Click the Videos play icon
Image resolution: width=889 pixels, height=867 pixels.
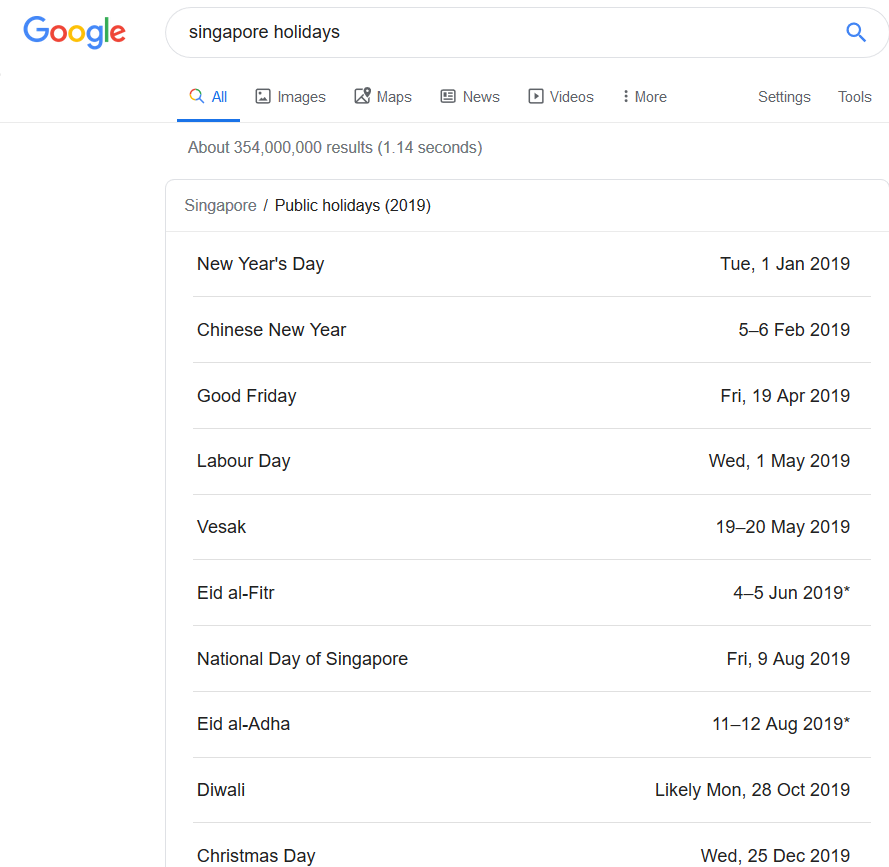535,96
